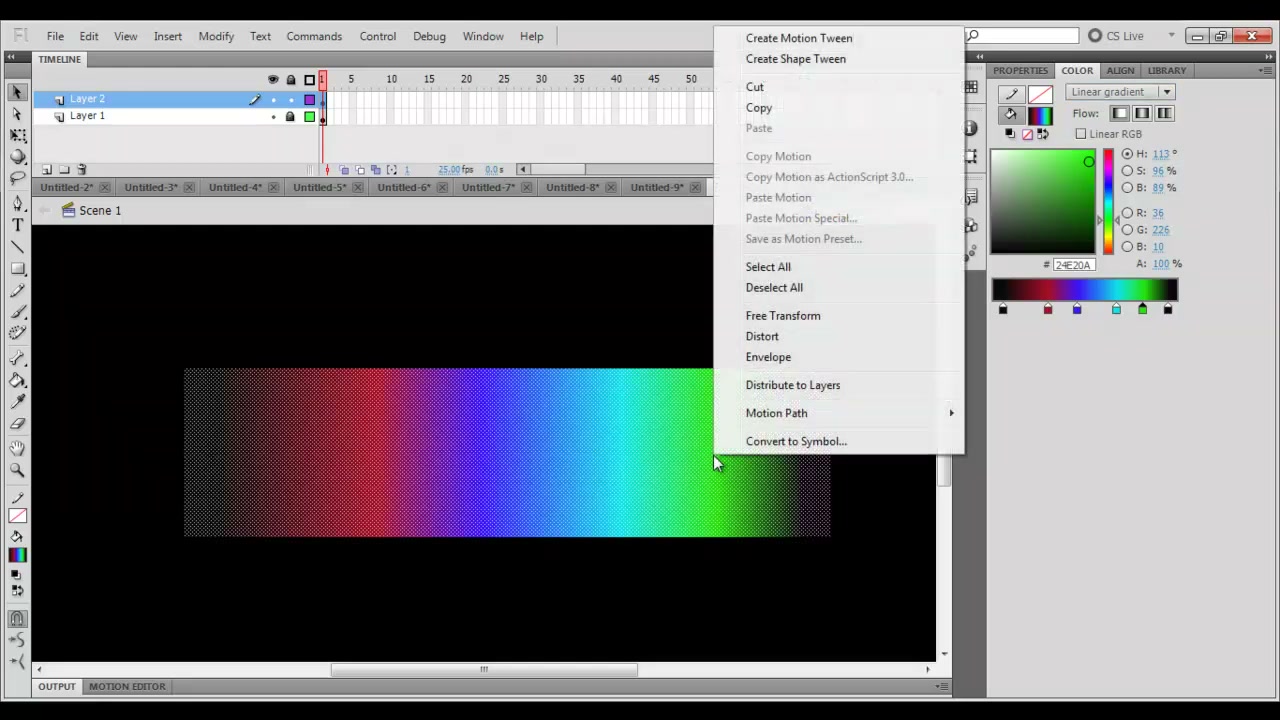Open the Linear gradient type dropdown
The width and height of the screenshot is (1280, 720).
click(x=1119, y=92)
